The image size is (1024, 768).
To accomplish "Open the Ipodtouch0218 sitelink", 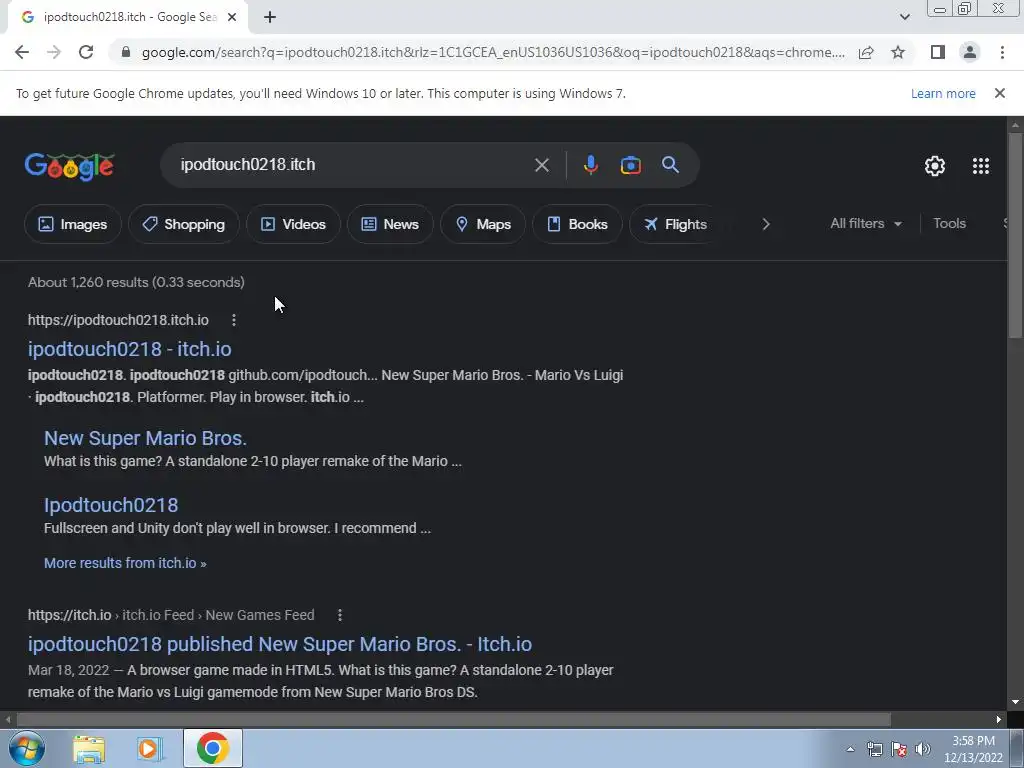I will coord(111,505).
